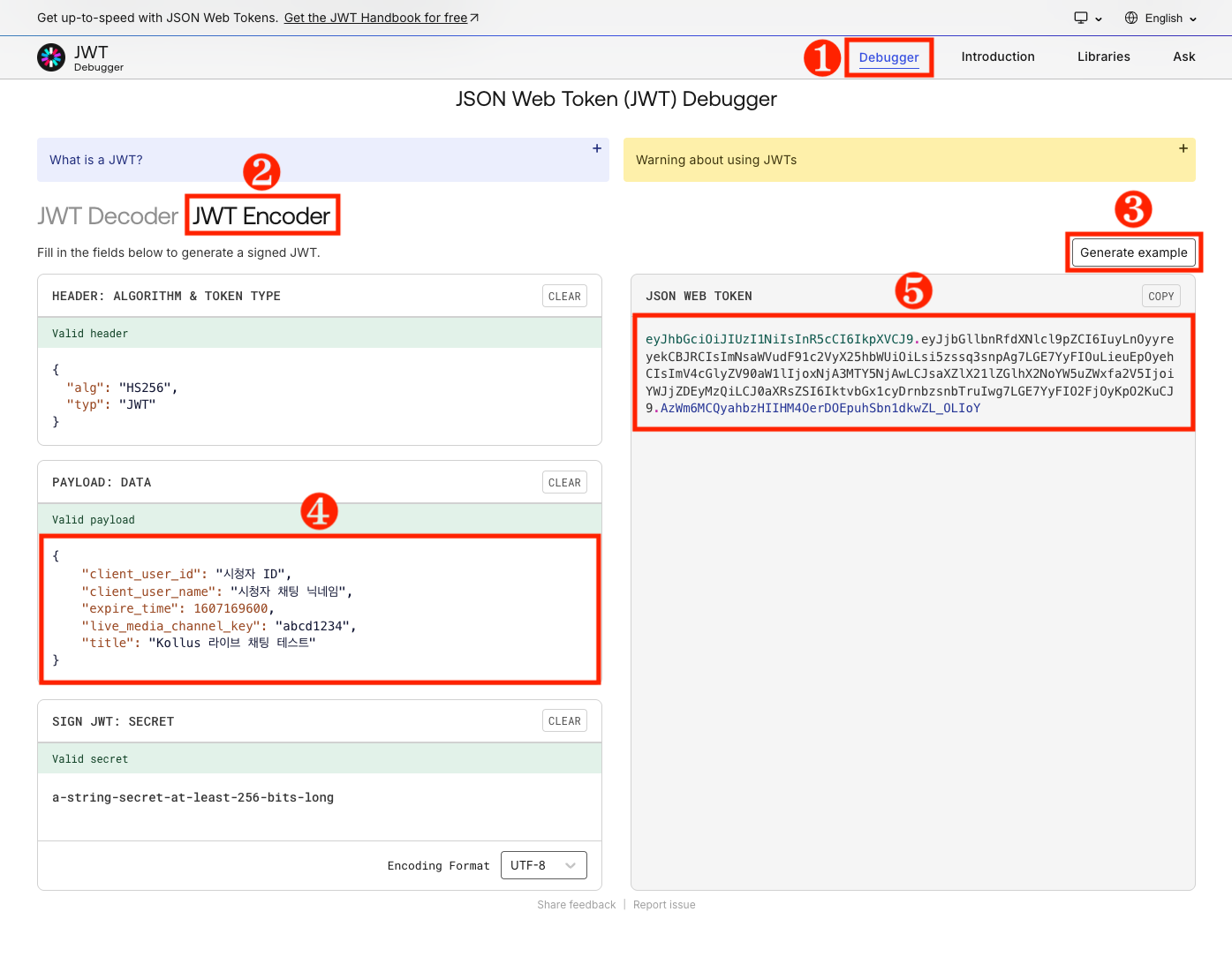Click the JWT Debugger logo
The image size is (1232, 957).
click(51, 57)
